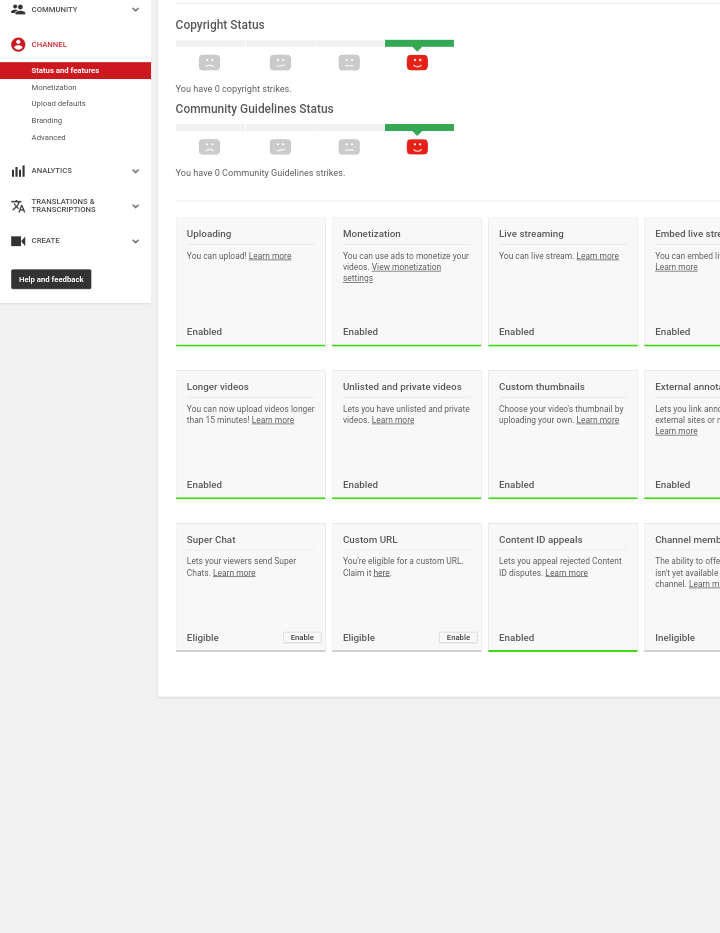Expand the Community section chevron
This screenshot has width=720, height=933.
tap(136, 10)
